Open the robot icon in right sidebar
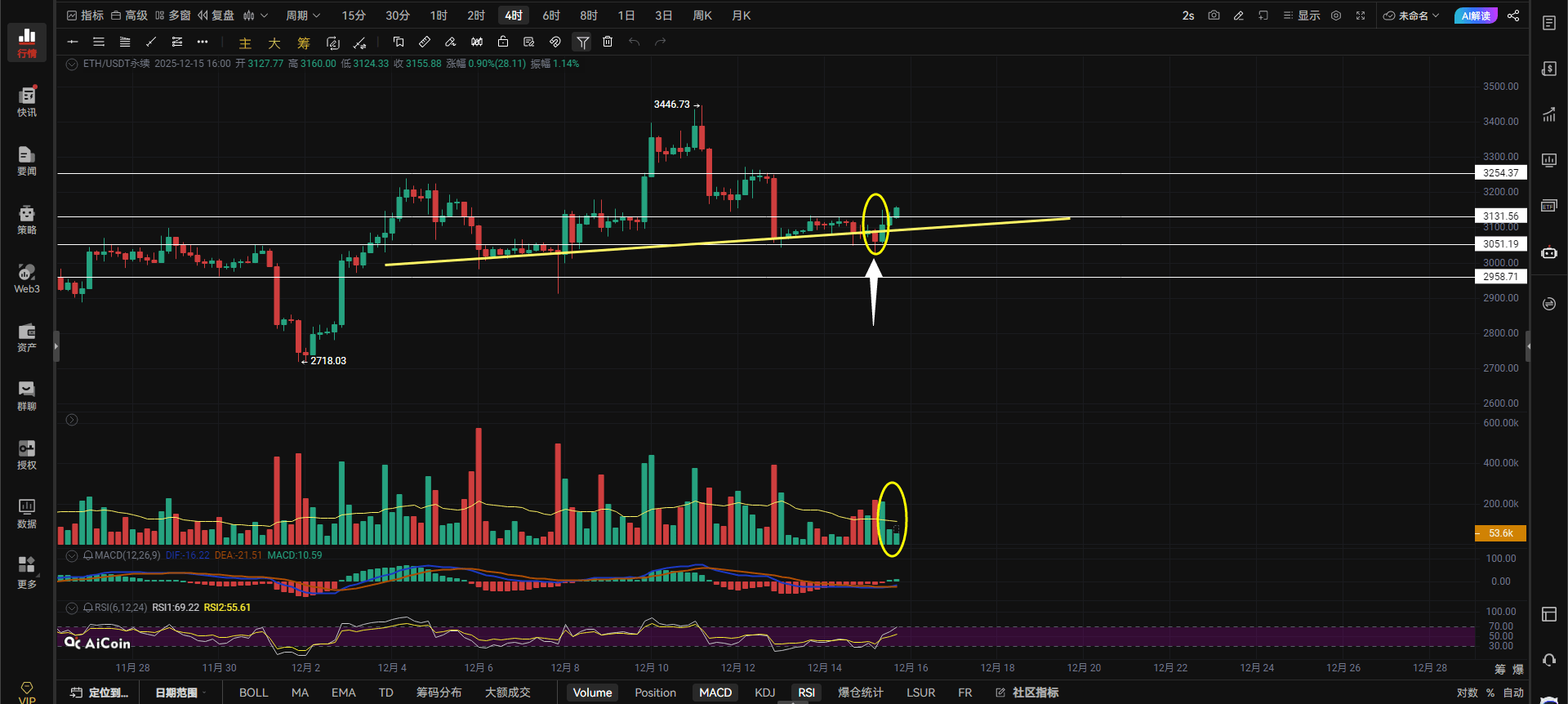 click(x=1549, y=252)
